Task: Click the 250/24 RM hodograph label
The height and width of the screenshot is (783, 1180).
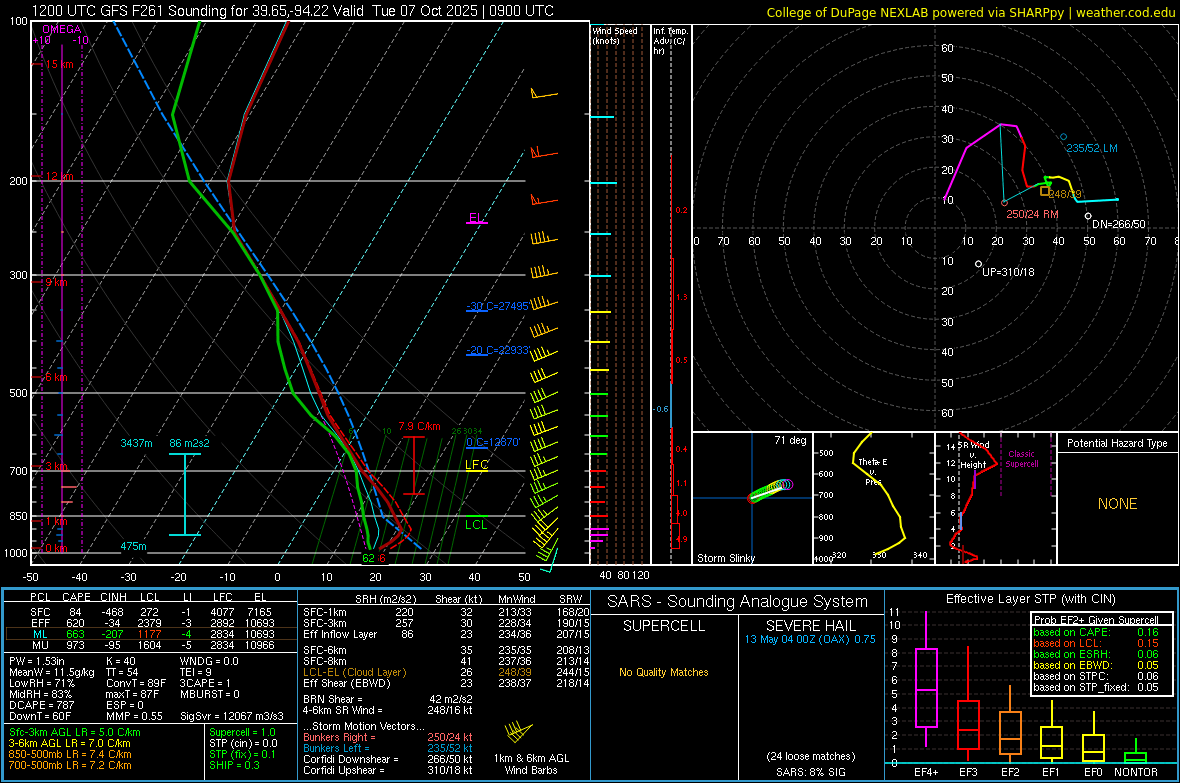Action: [1032, 214]
